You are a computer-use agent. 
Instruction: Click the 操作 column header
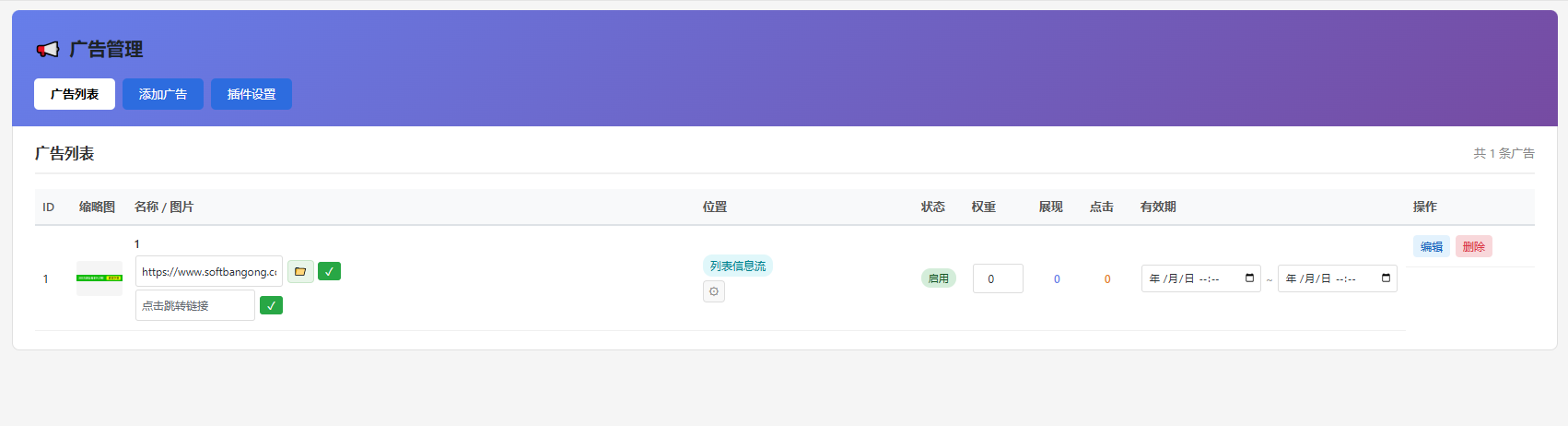point(1425,207)
